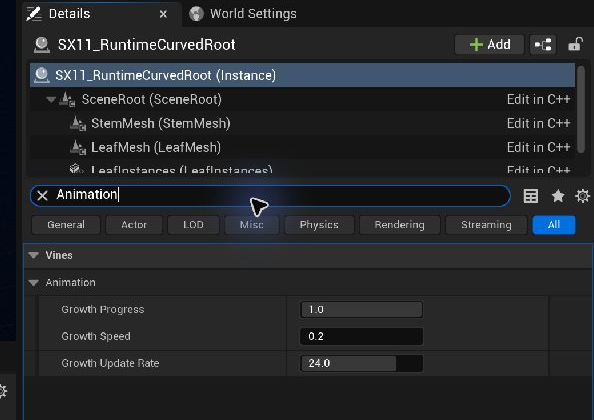594x420 pixels.
Task: Filter by the Streaming category
Action: [486, 225]
